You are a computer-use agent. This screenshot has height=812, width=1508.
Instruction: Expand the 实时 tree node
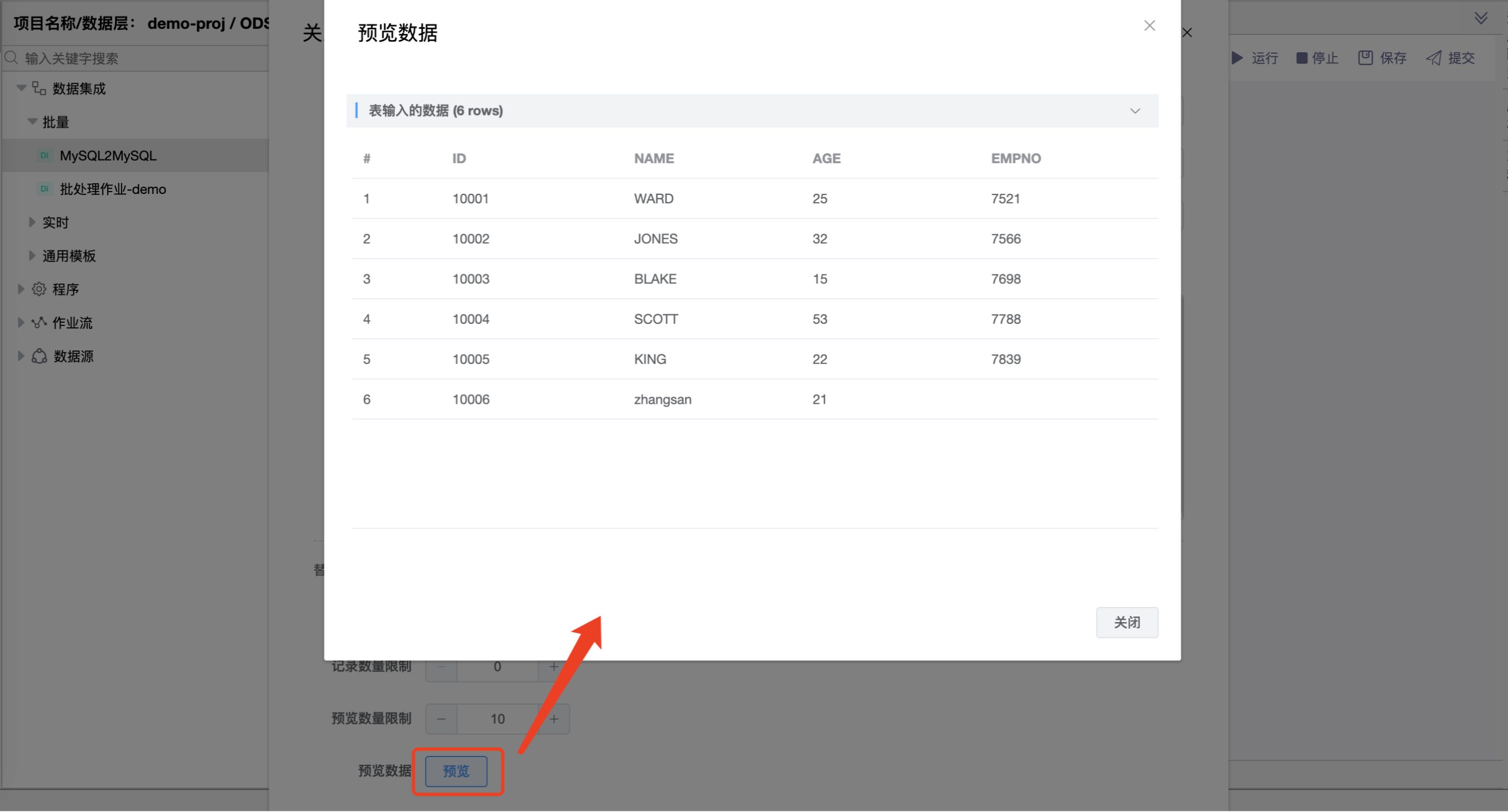click(x=32, y=222)
